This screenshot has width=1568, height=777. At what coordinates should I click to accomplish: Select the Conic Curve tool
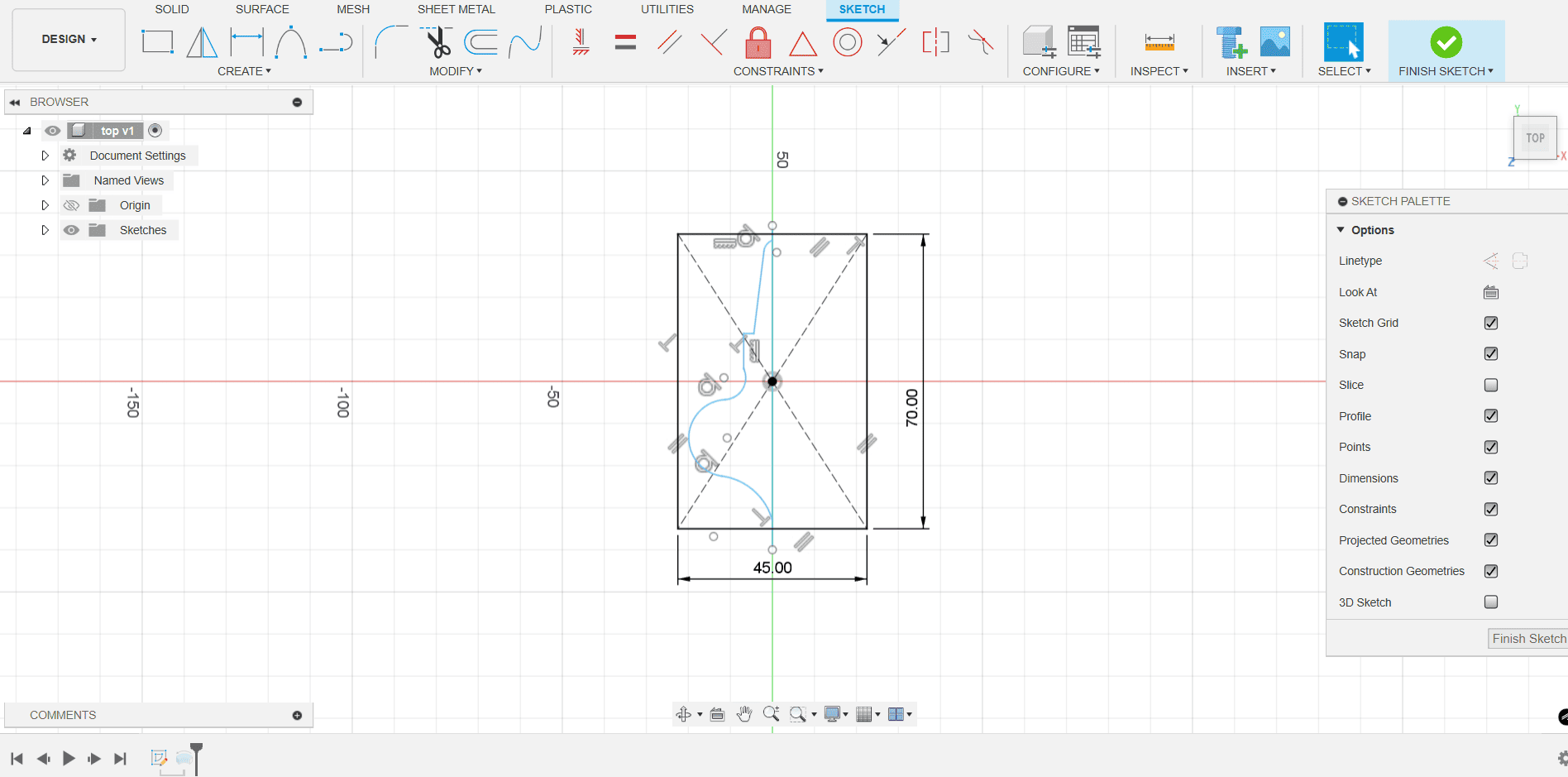point(291,41)
